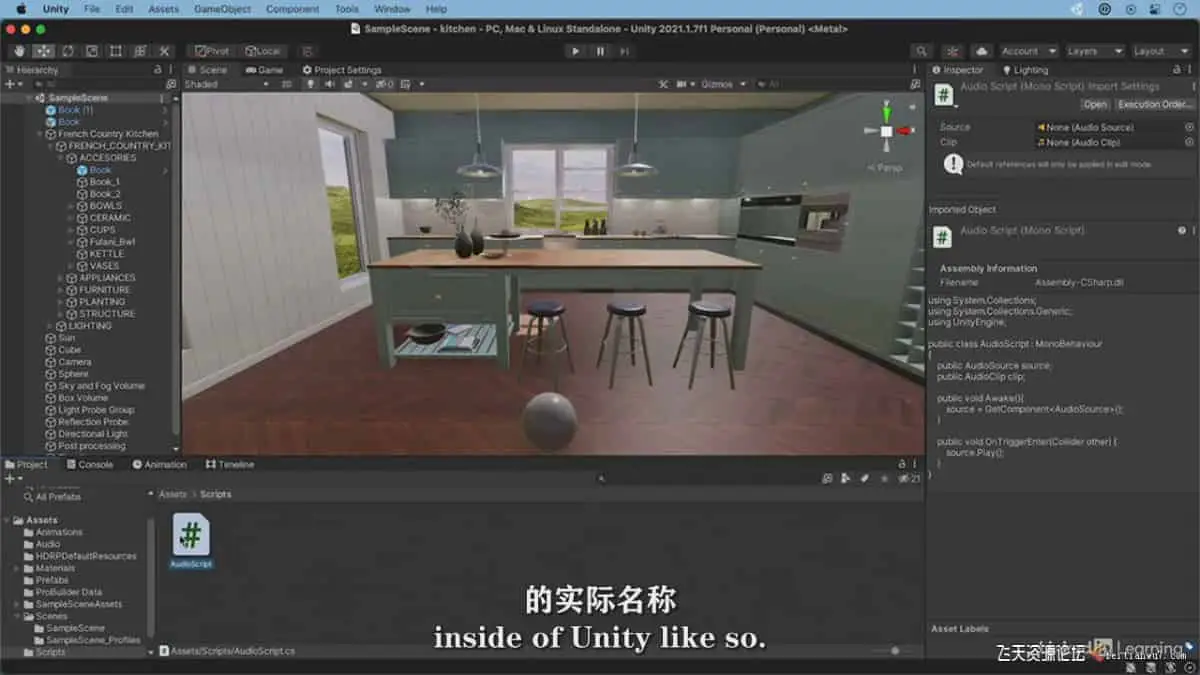This screenshot has width=1200, height=675.
Task: Open the Account dropdown
Action: (x=1027, y=51)
